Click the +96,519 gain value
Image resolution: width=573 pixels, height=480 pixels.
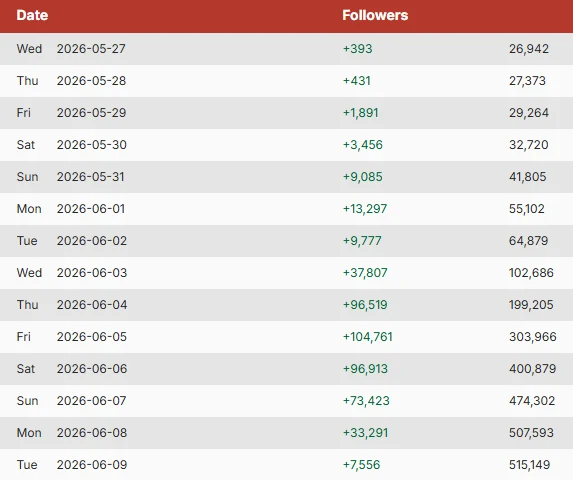click(x=365, y=305)
